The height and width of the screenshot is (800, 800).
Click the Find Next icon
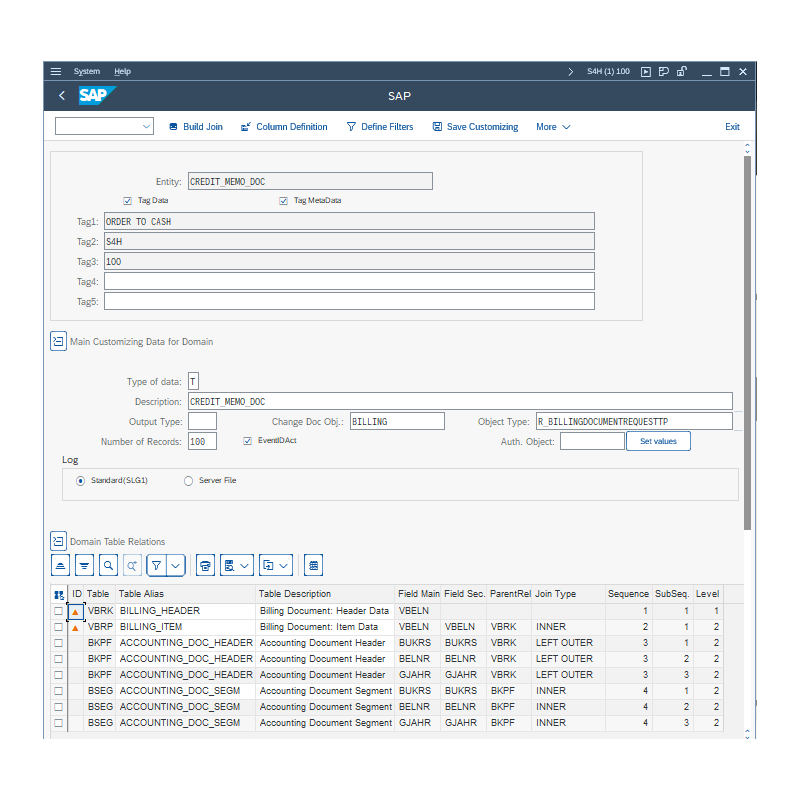point(132,565)
